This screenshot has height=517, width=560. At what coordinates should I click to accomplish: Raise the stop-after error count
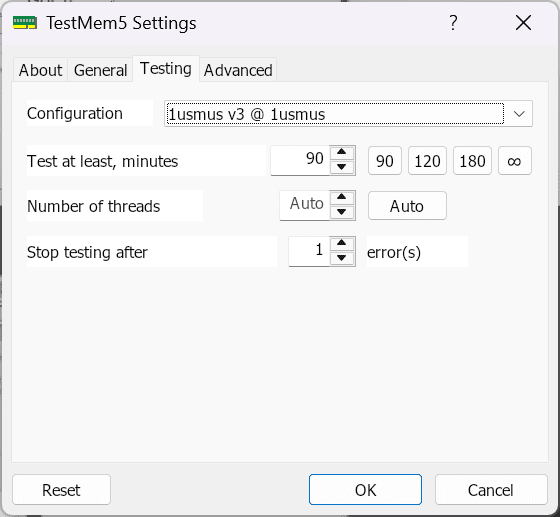342,244
